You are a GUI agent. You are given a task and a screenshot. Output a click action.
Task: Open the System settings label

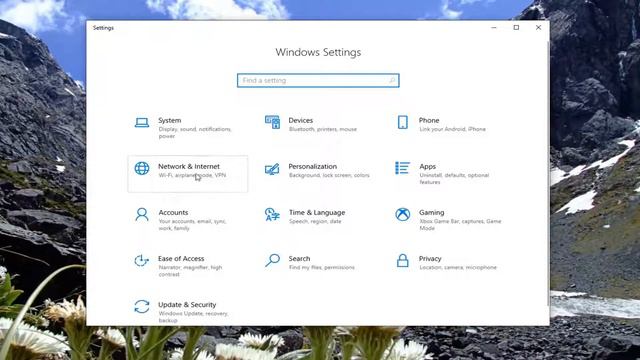tap(170, 120)
